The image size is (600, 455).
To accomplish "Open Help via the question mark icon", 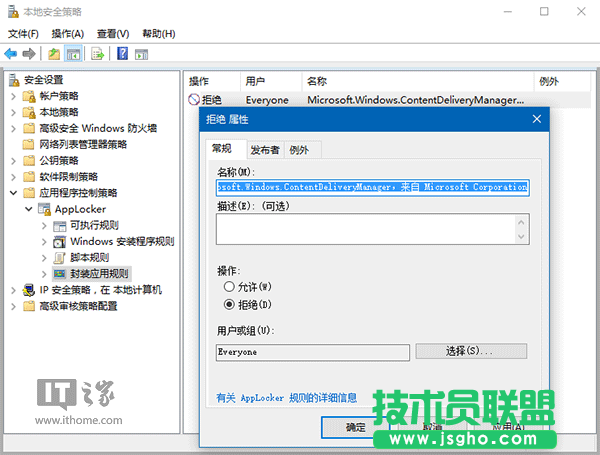I will (122, 54).
